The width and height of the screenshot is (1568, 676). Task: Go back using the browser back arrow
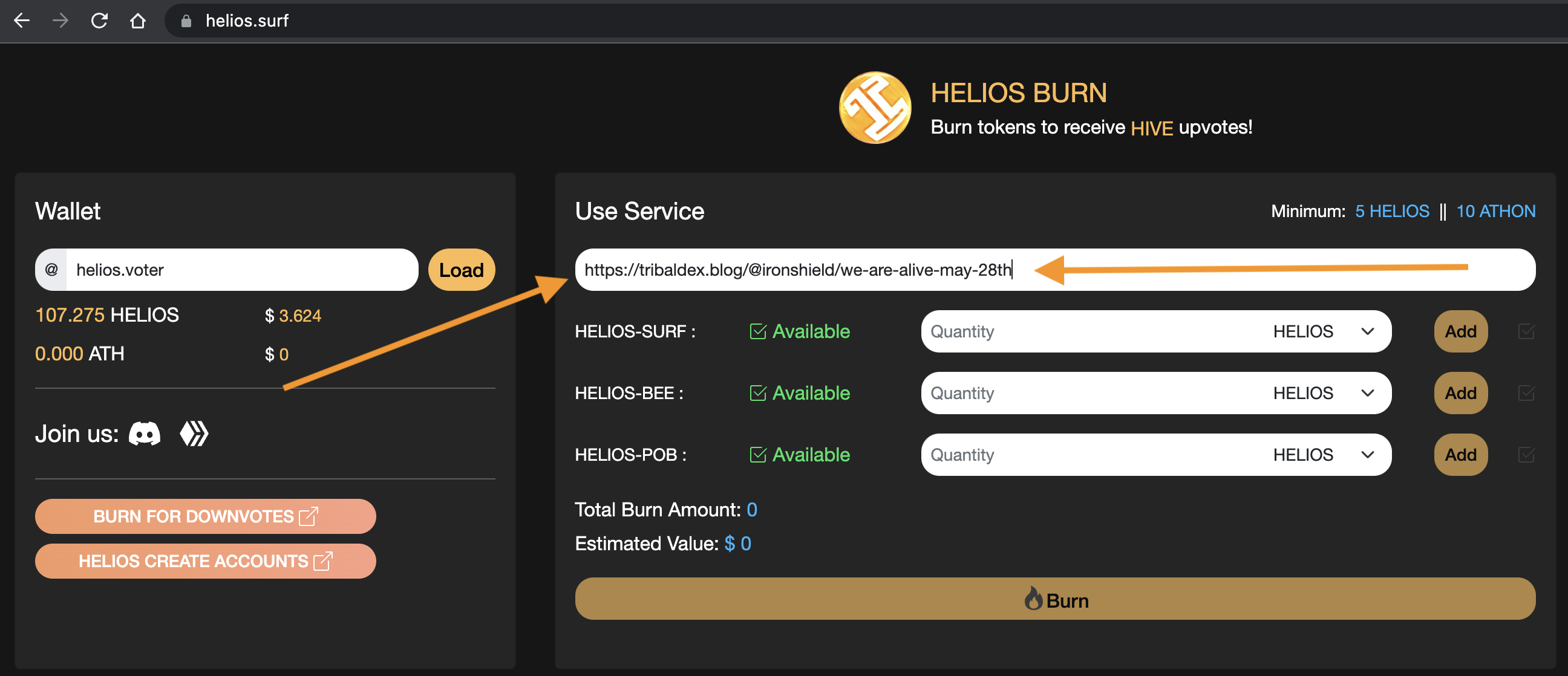tap(22, 21)
